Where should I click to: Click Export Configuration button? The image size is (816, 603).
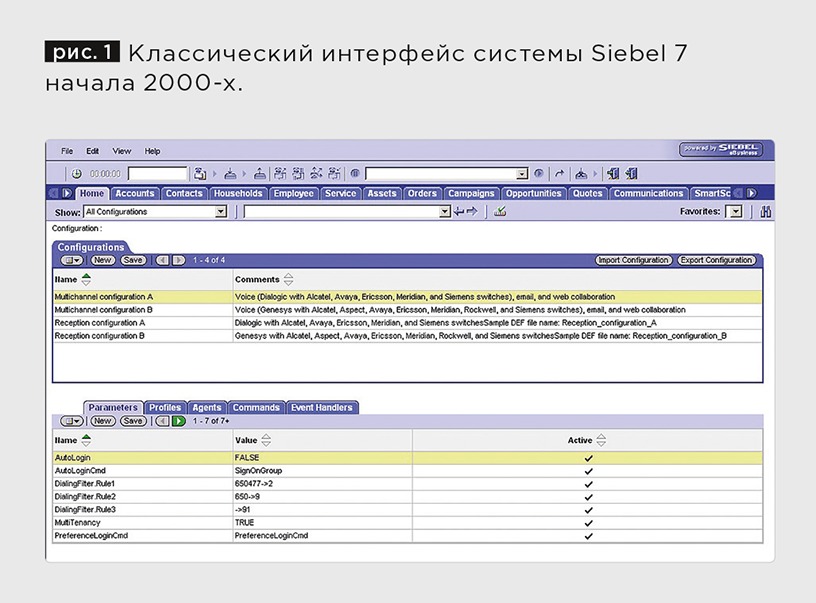(717, 260)
